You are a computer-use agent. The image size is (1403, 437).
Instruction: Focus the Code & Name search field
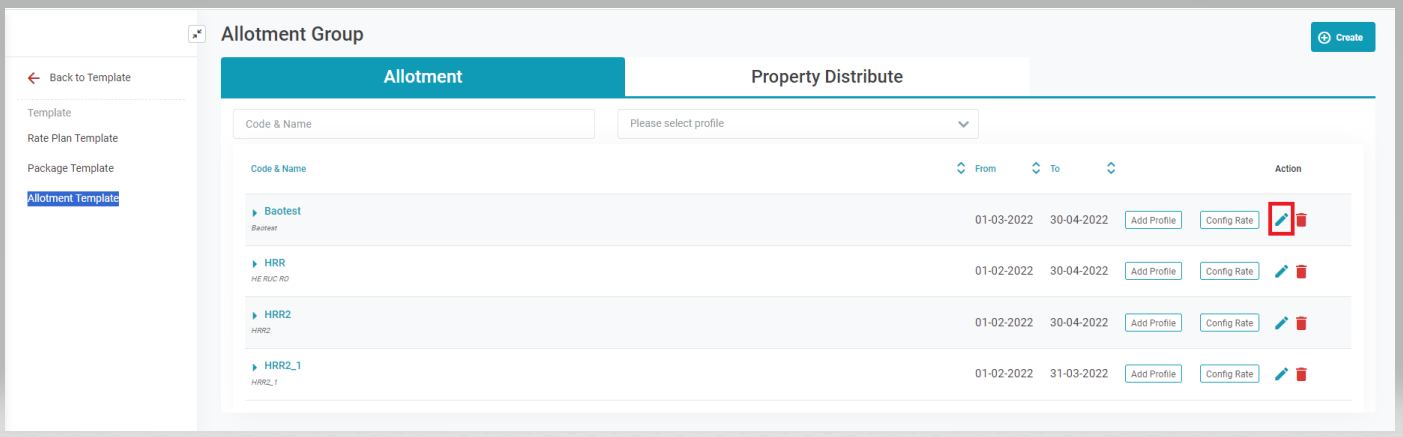[x=413, y=124]
